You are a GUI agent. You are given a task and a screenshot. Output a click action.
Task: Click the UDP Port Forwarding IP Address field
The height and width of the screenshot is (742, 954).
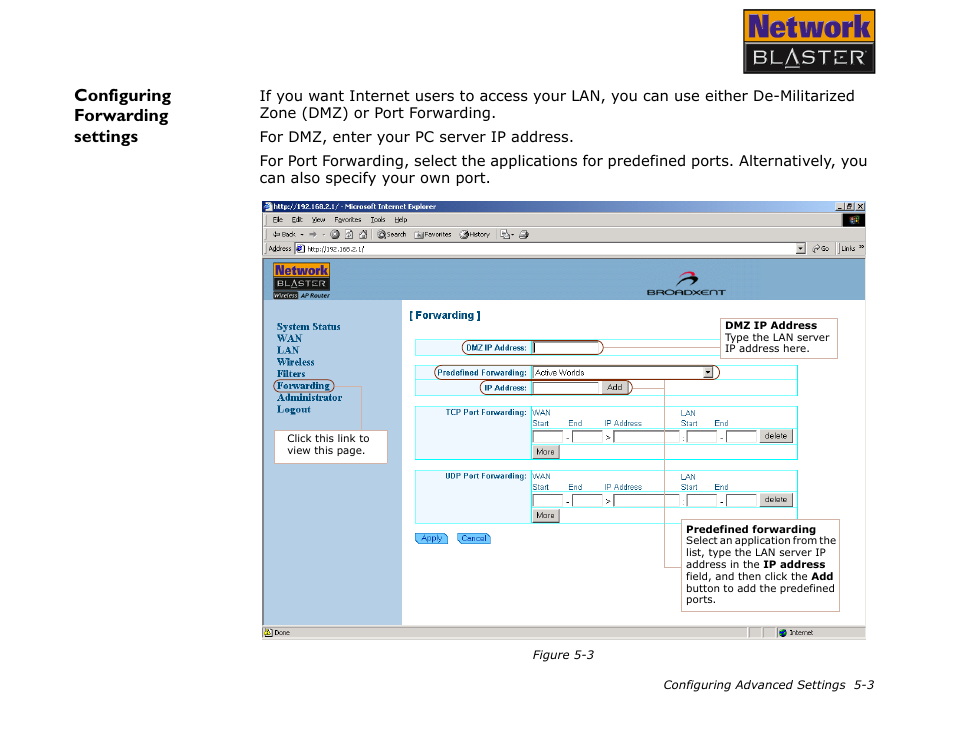tap(646, 501)
